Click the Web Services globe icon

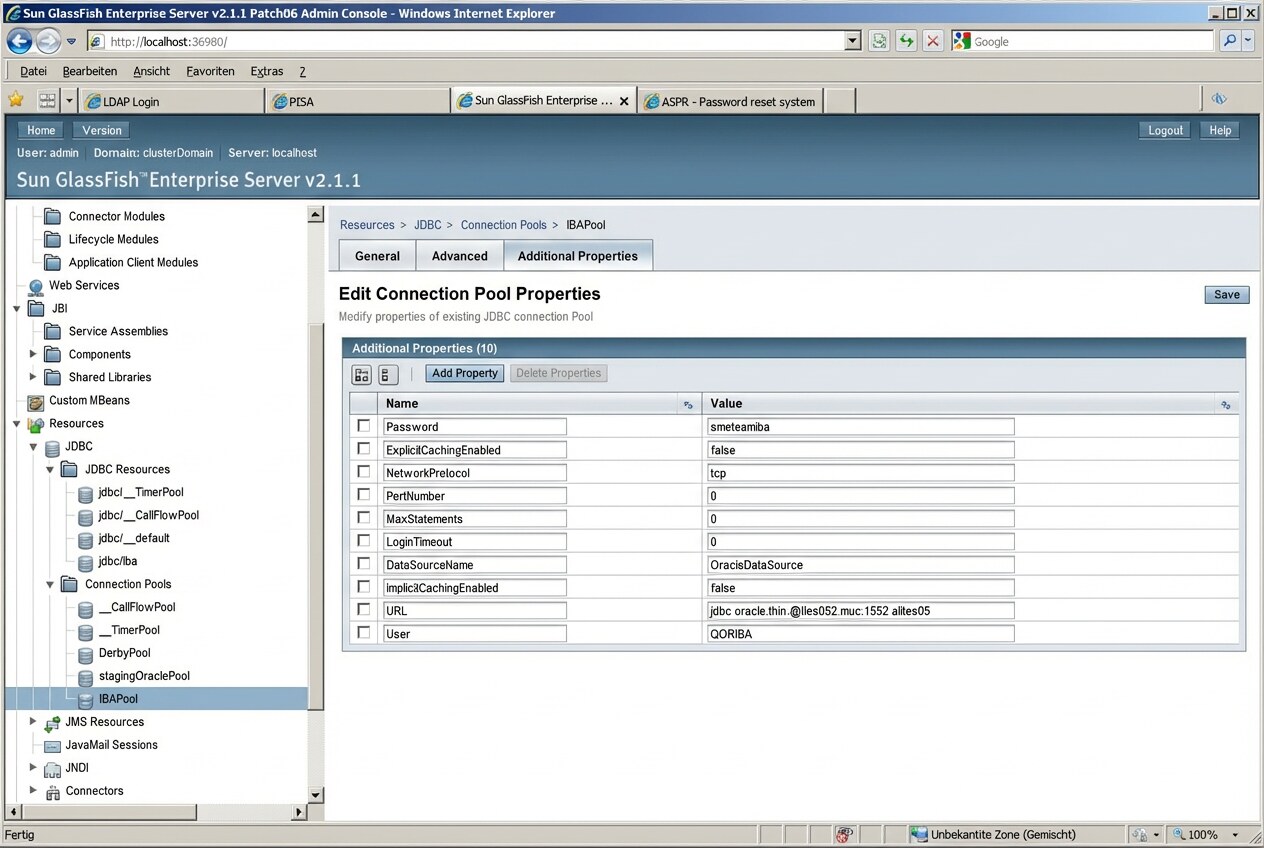pos(36,286)
